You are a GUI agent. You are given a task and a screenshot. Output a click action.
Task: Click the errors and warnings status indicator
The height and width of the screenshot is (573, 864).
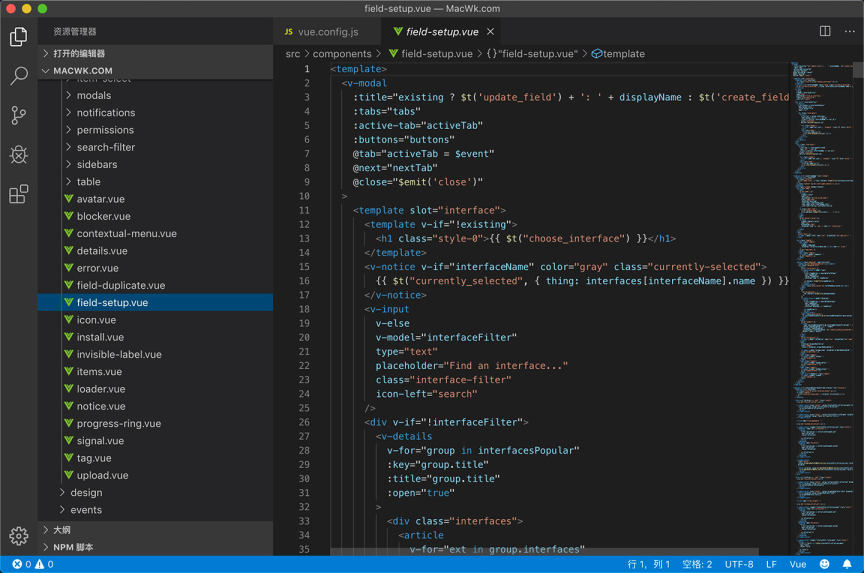pos(33,564)
